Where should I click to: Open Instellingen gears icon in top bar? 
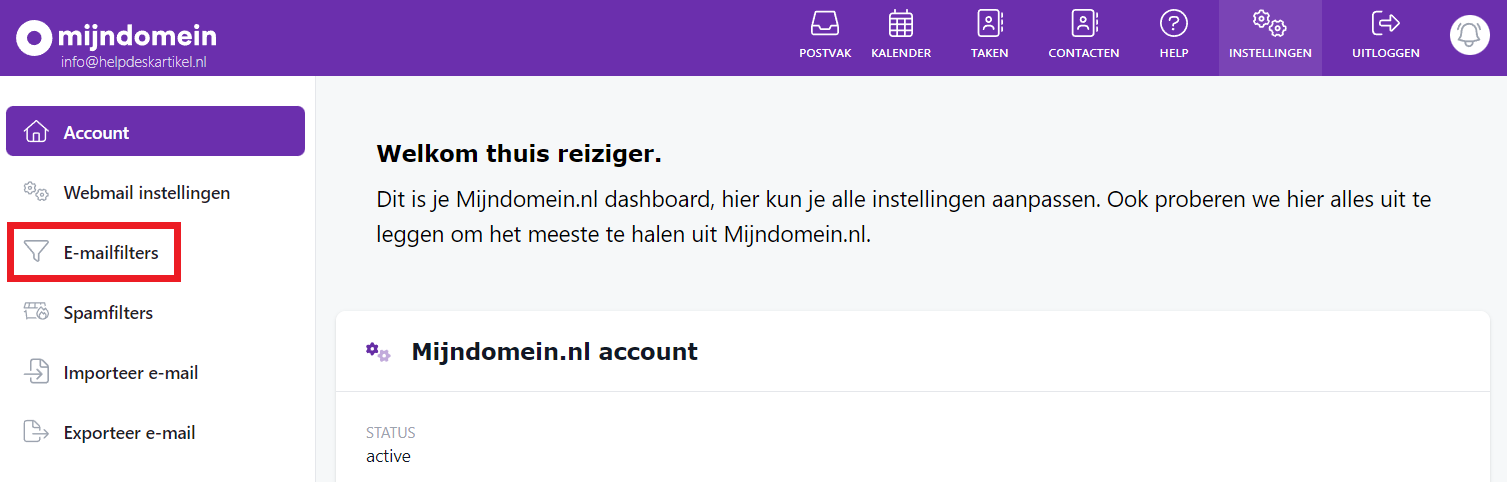[1269, 24]
